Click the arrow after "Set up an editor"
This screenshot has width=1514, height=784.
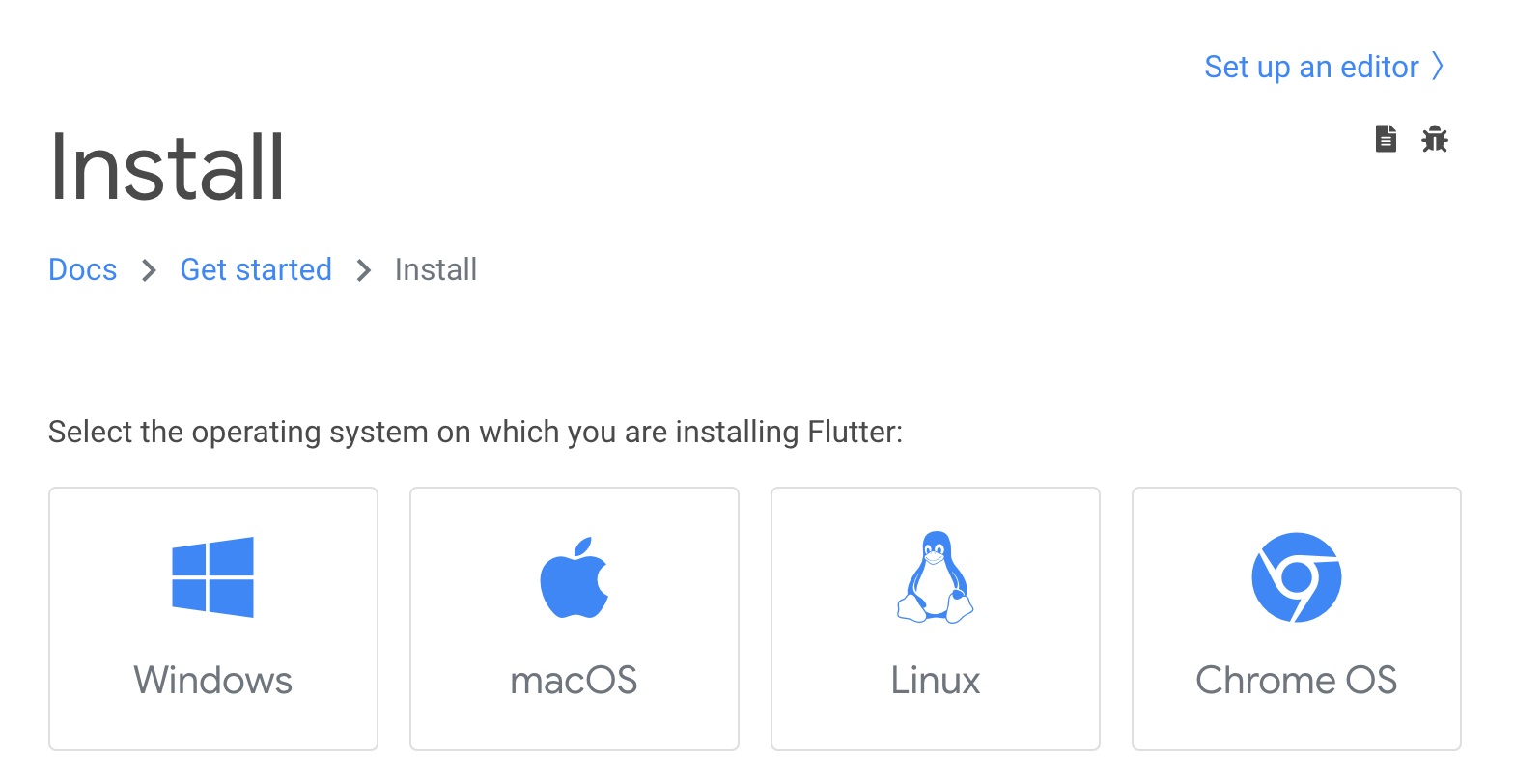[1438, 67]
